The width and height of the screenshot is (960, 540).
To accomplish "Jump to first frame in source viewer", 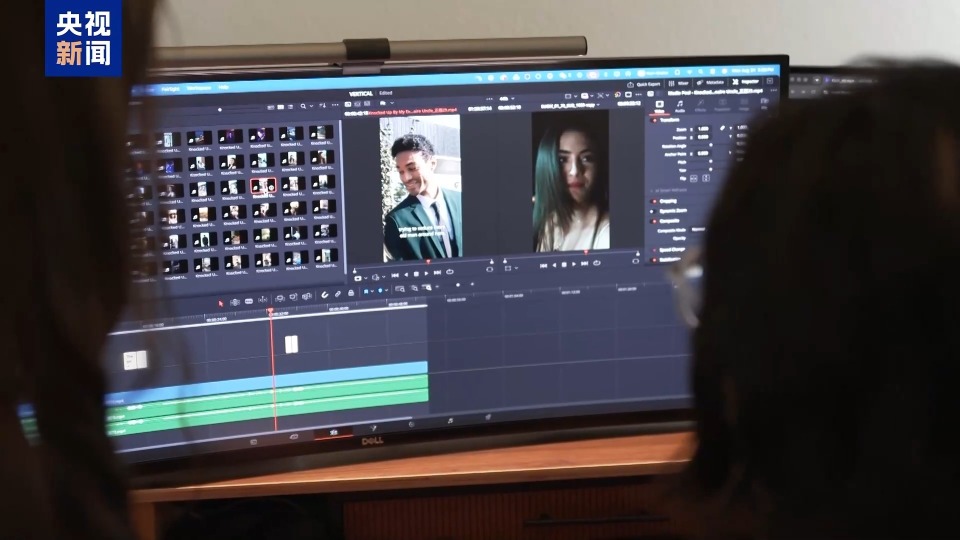I will (x=394, y=275).
